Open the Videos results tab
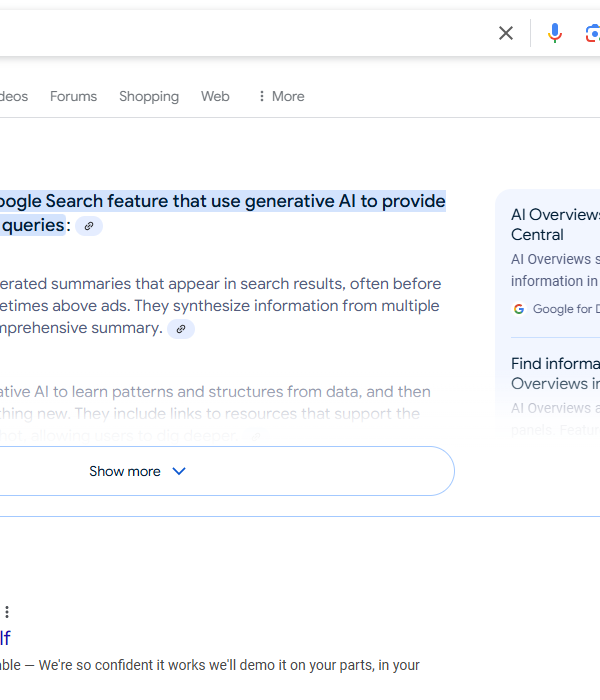This screenshot has width=600, height=700. coord(14,96)
